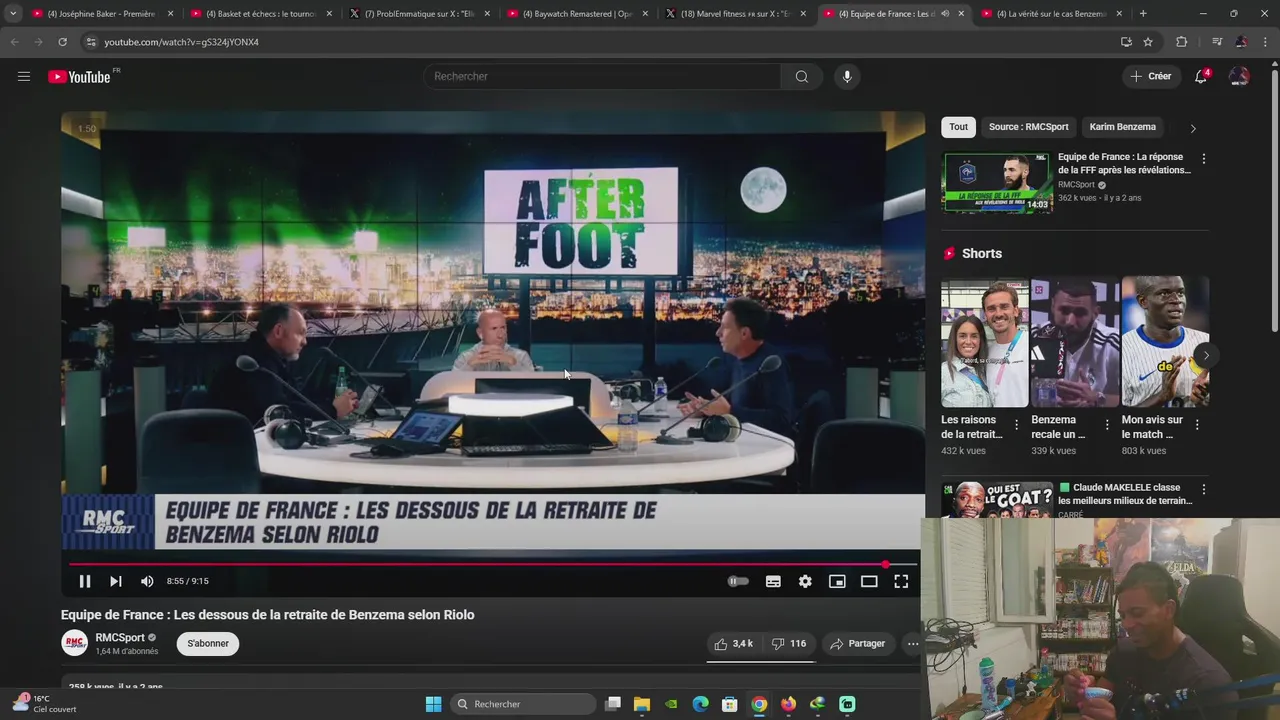Screen dimensions: 1280x720
Task: Select the Source : RMCSport chip
Action: tap(1028, 127)
